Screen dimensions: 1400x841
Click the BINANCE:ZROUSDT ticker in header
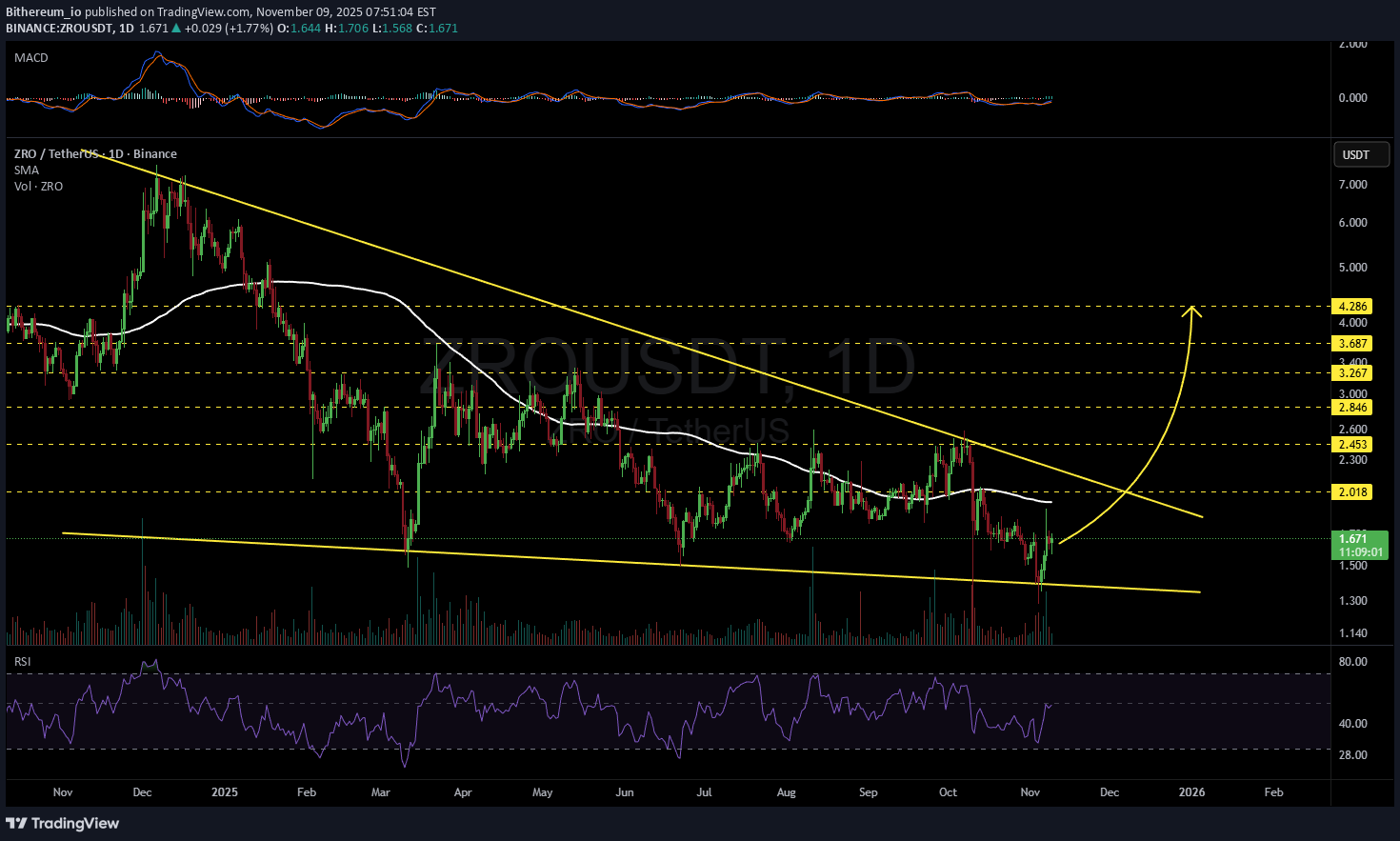pos(59,29)
